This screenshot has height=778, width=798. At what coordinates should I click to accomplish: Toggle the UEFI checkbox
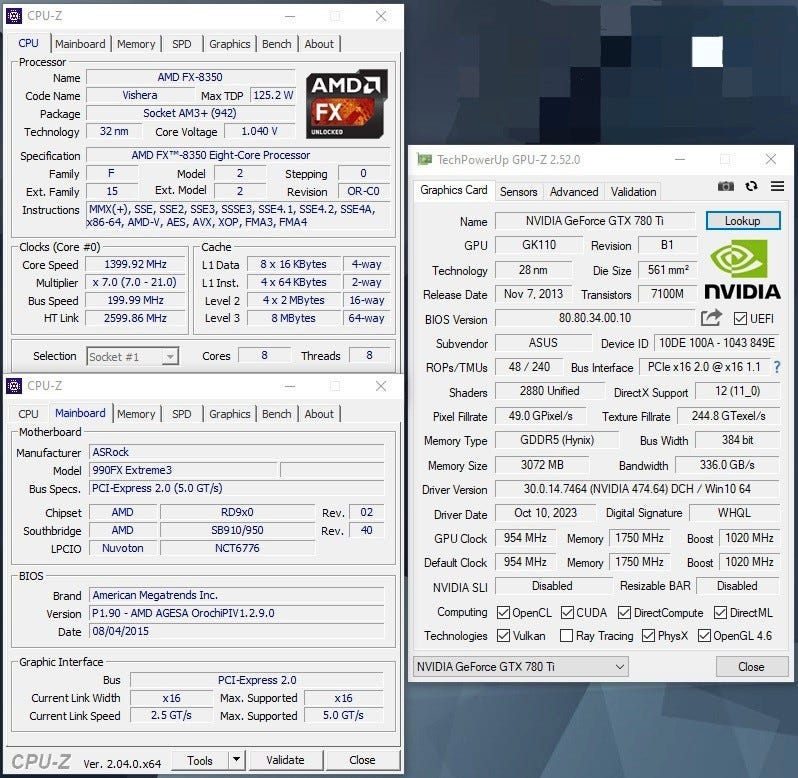click(740, 319)
